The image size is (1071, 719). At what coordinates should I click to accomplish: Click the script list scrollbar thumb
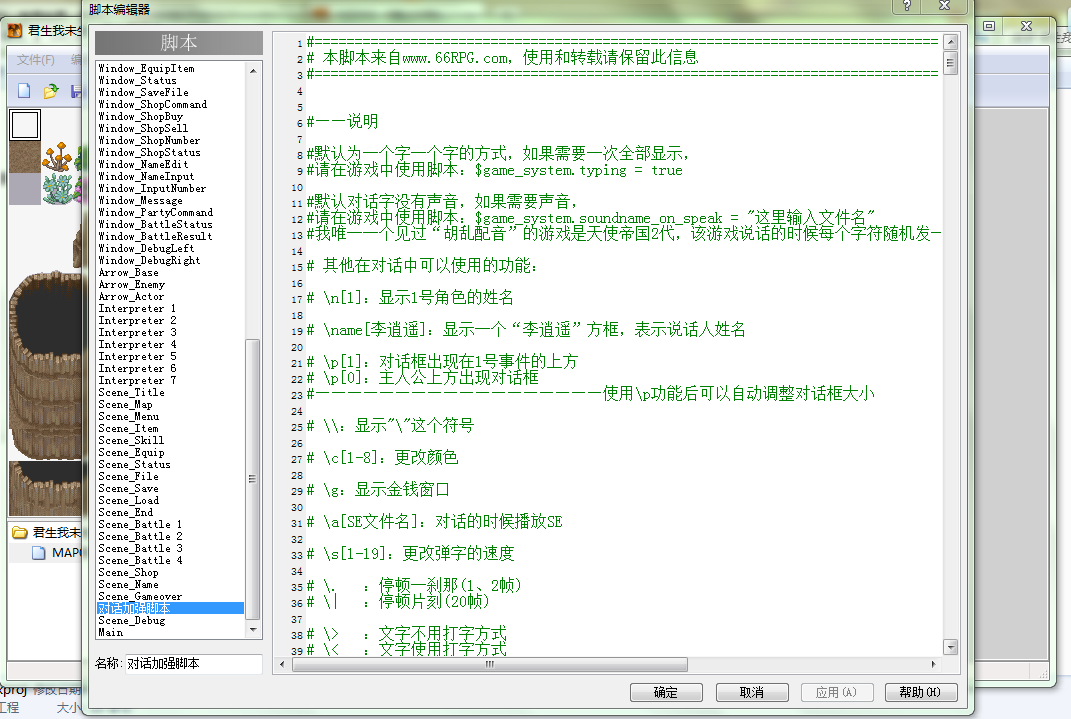click(253, 479)
